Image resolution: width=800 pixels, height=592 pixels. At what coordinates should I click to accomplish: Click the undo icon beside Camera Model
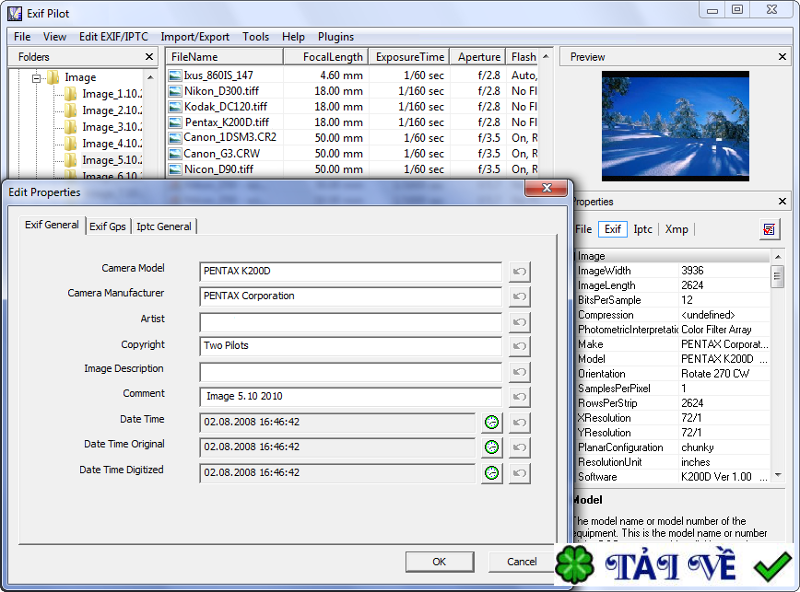pyautogui.click(x=519, y=272)
